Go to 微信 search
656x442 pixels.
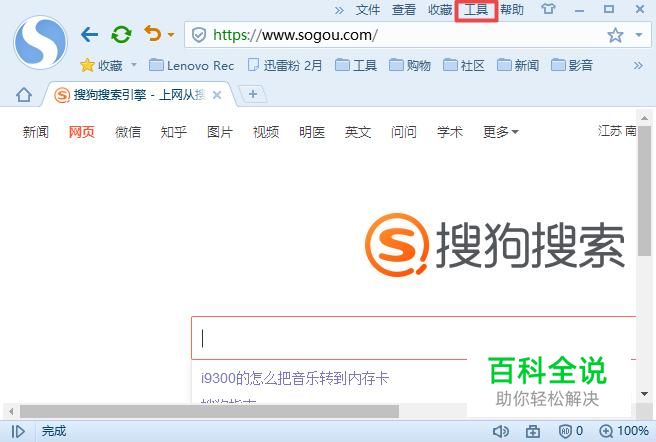click(128, 132)
